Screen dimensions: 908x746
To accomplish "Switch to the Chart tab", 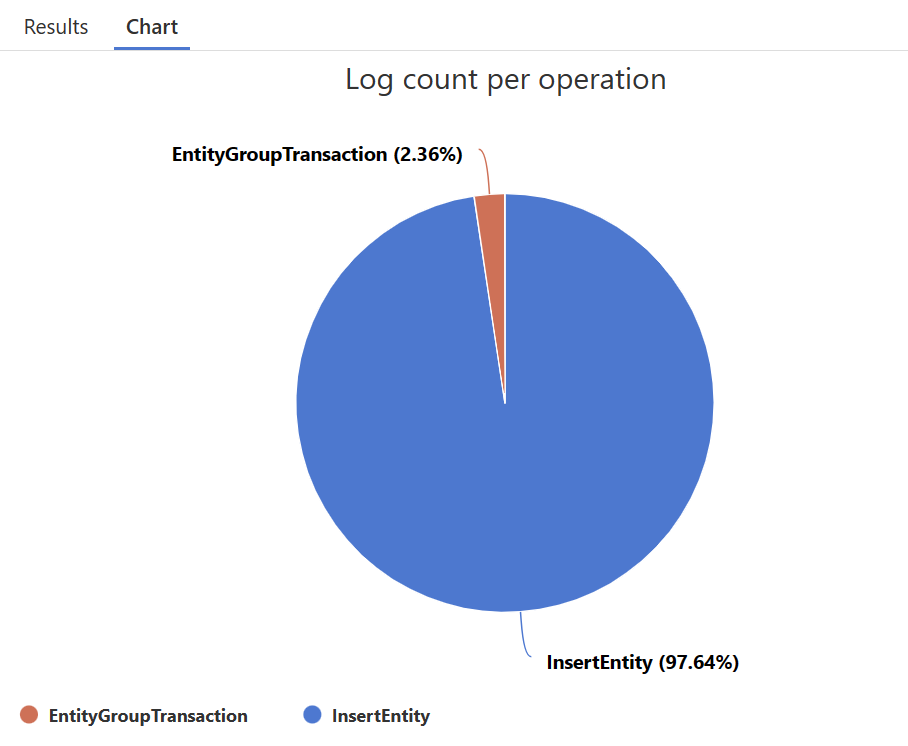I will tap(152, 27).
